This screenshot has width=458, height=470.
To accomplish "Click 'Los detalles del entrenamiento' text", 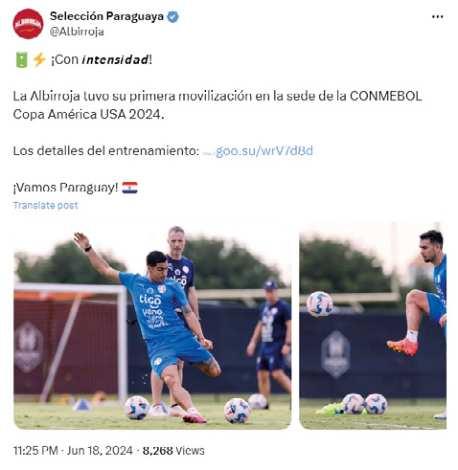I will click(106, 151).
